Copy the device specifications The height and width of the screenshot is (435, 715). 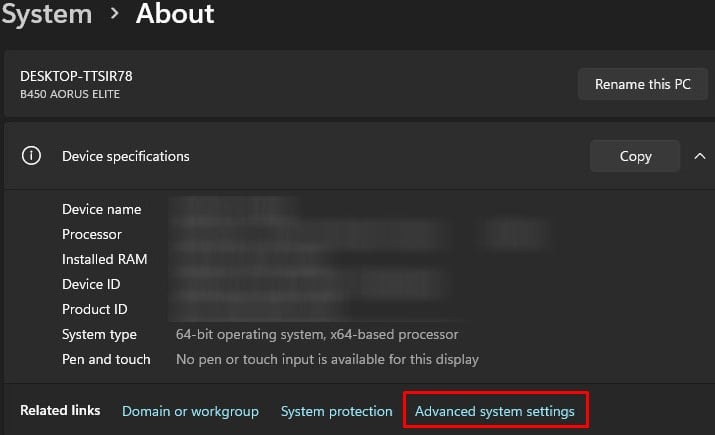click(x=635, y=156)
